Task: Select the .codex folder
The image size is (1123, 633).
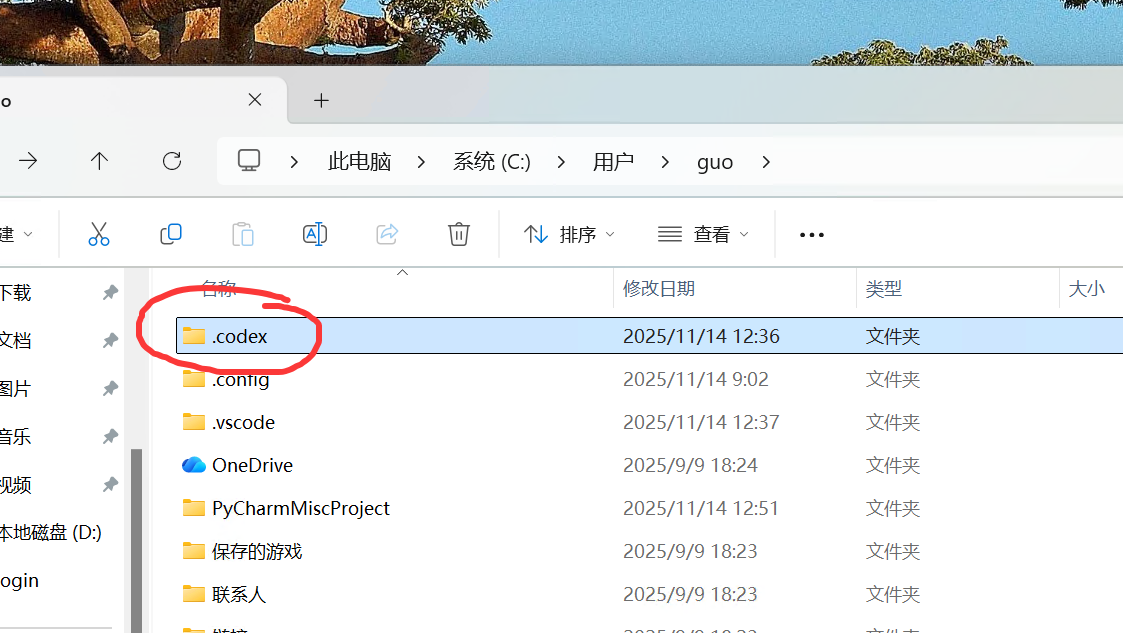Action: [x=240, y=336]
